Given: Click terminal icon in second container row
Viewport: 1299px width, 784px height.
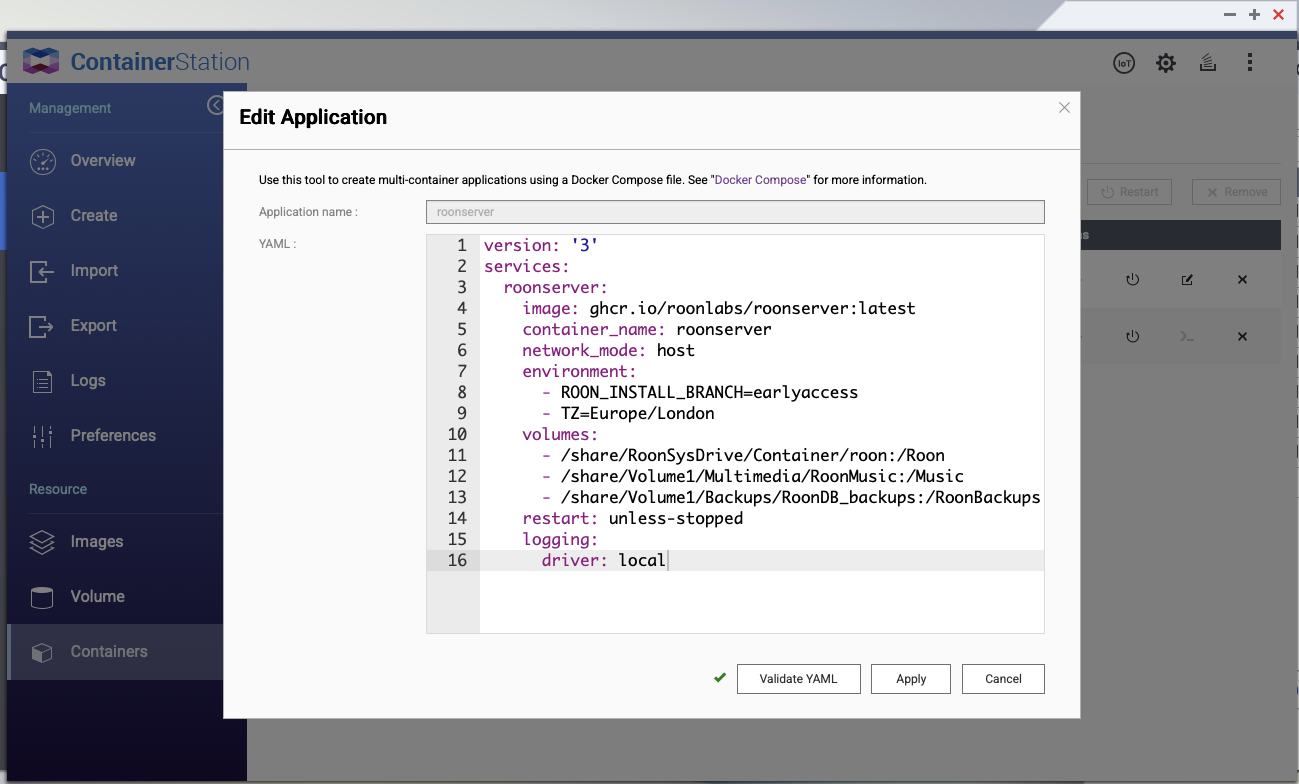Looking at the screenshot, I should tap(1187, 337).
